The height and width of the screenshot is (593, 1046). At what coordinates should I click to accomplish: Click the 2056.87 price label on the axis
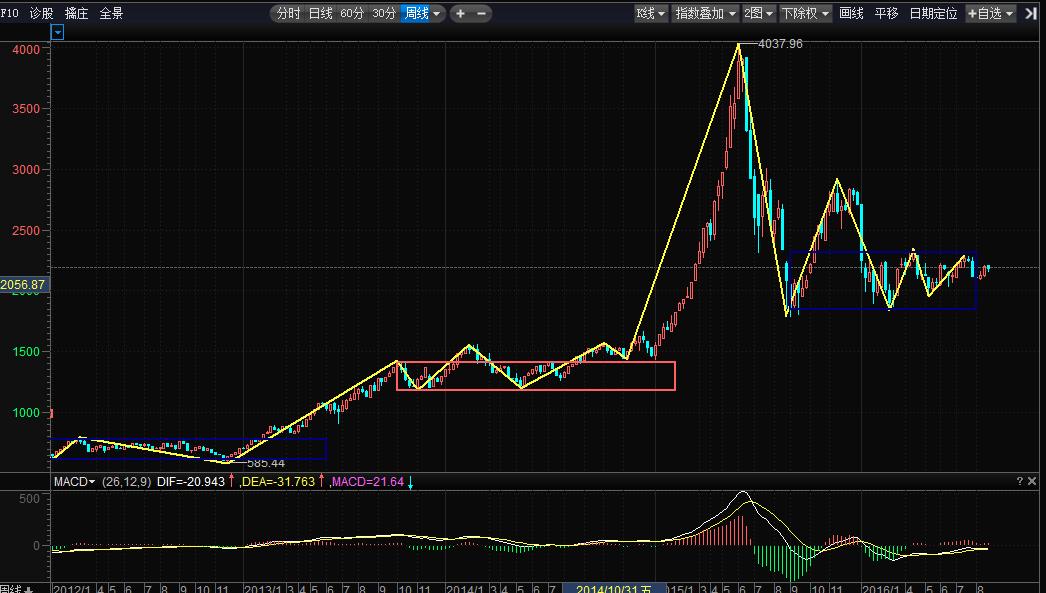(x=24, y=285)
